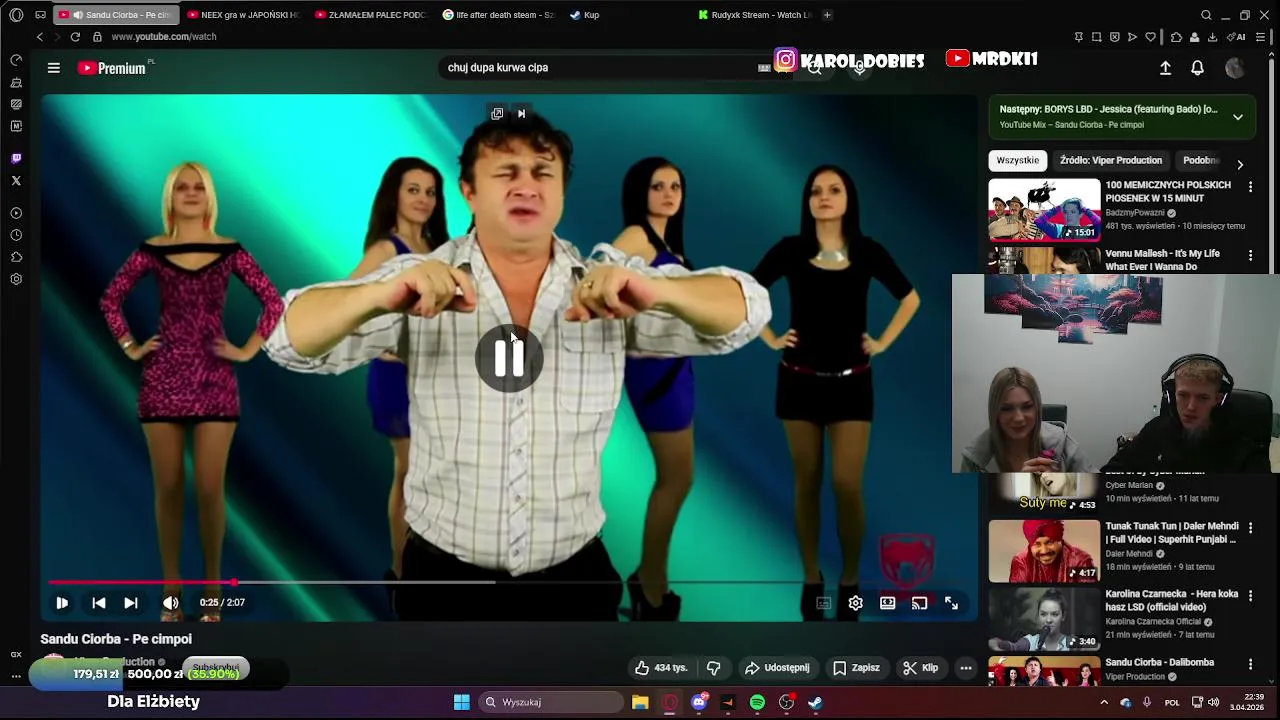
Task: Dislike the video
Action: 713,668
